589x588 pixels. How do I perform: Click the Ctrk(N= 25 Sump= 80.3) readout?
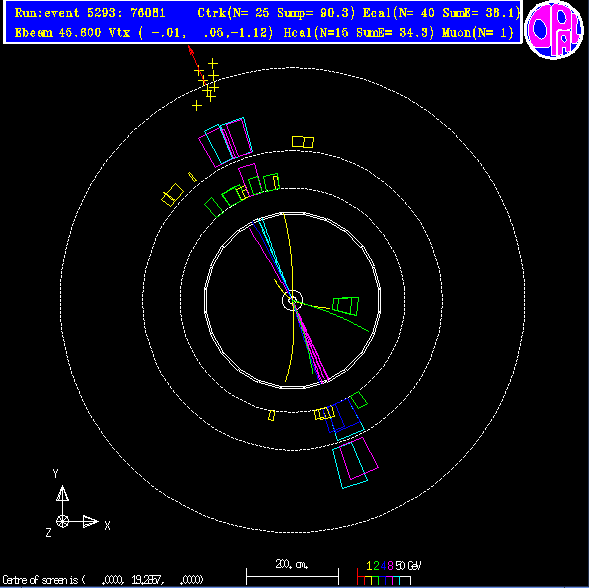coord(276,13)
